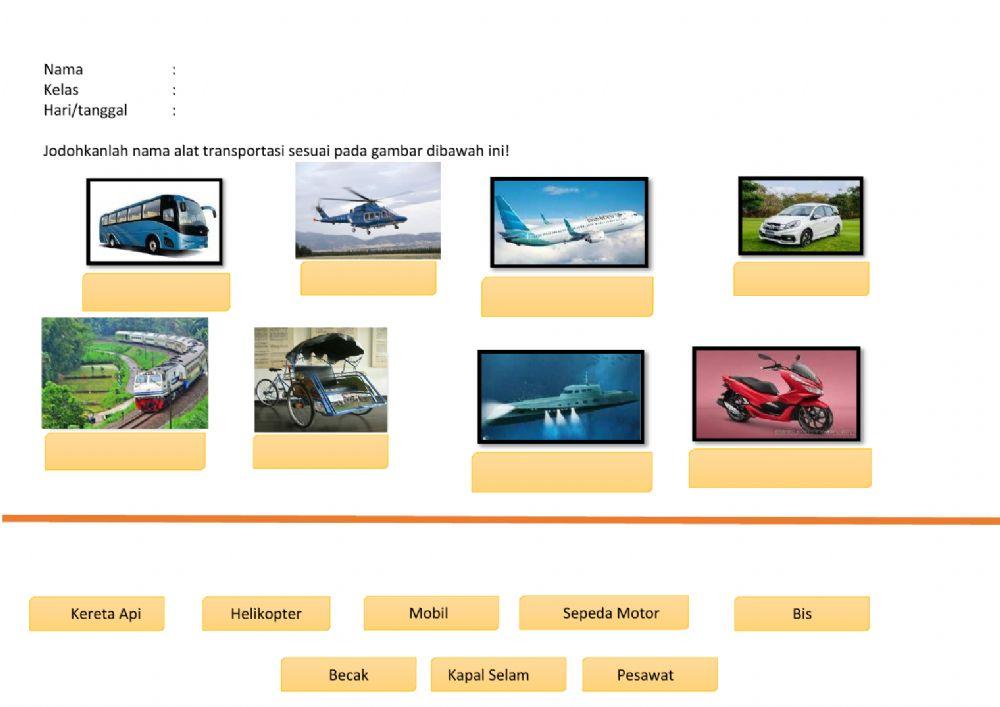Click the train on tracks image
This screenshot has width=1000, height=707.
(125, 373)
